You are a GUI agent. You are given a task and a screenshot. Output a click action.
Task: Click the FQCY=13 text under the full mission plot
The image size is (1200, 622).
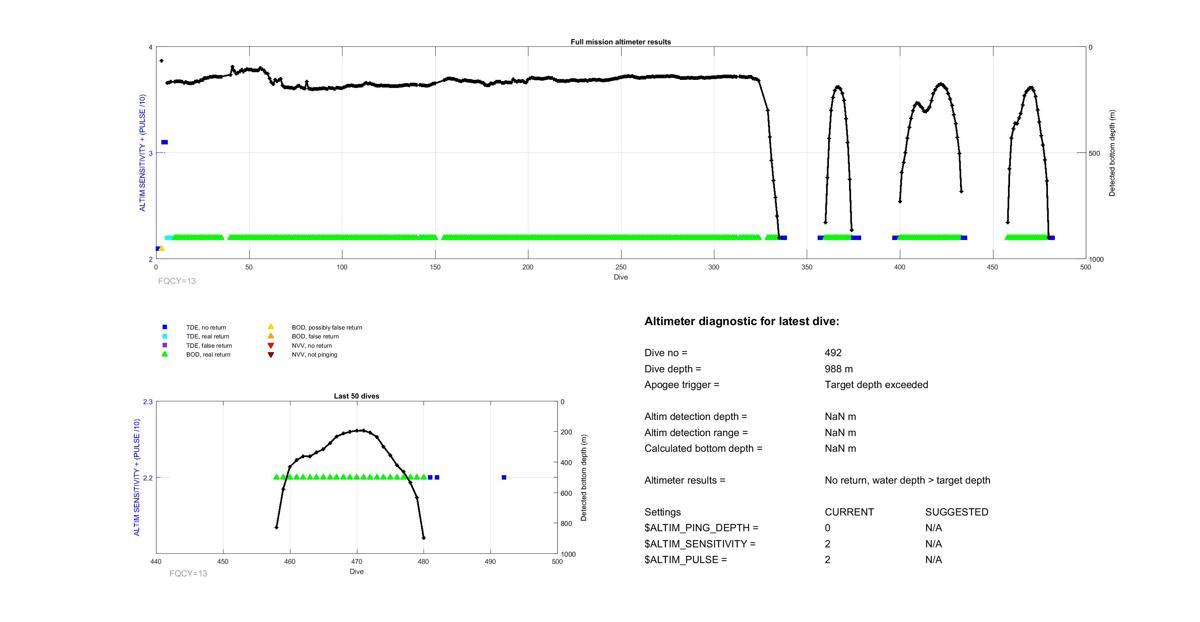[x=177, y=281]
